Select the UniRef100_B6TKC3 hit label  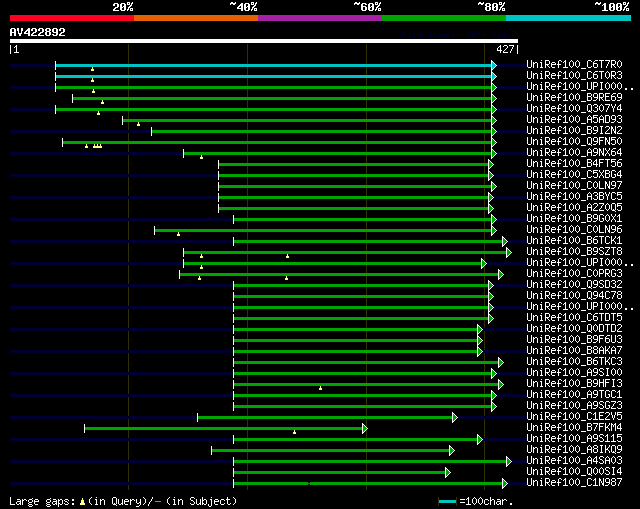click(574, 362)
